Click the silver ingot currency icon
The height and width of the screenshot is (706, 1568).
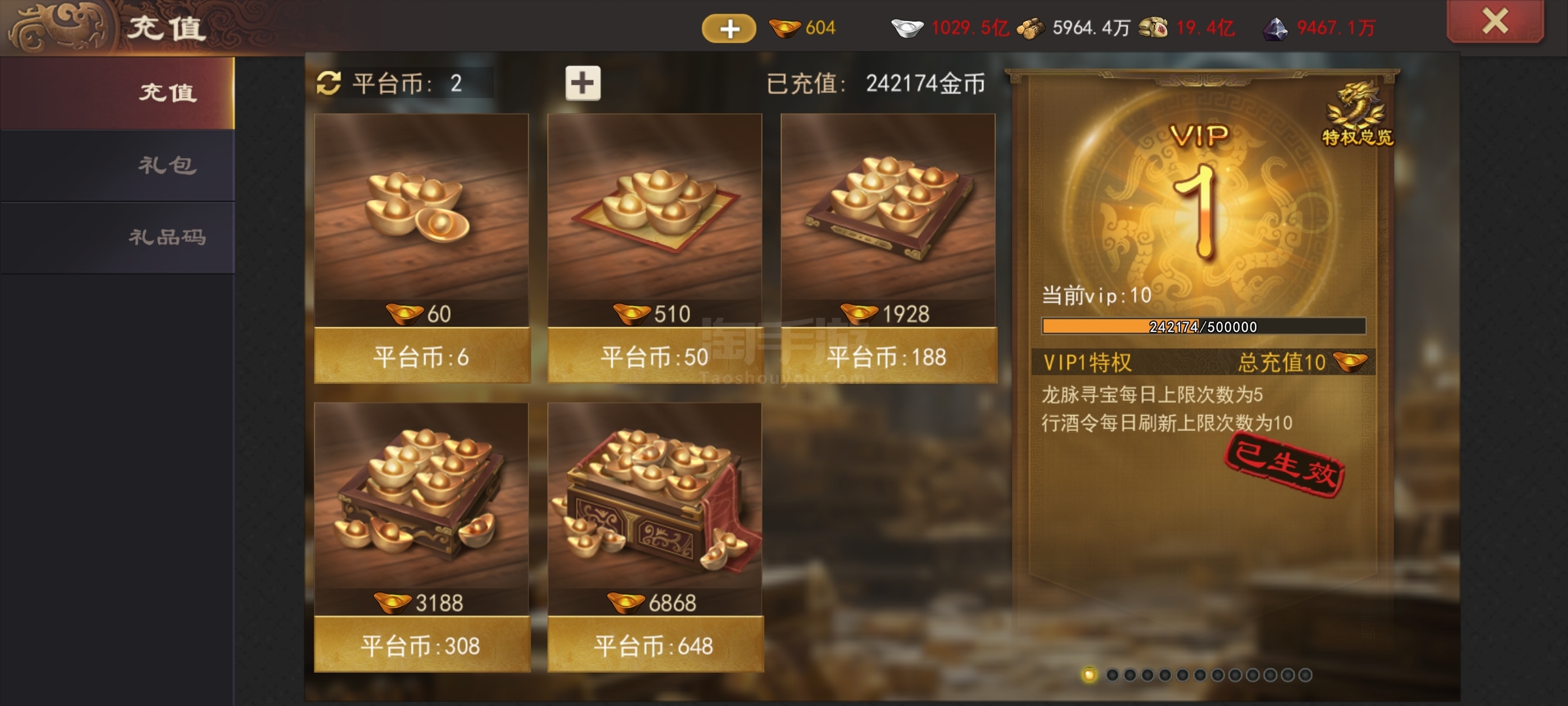tap(907, 28)
